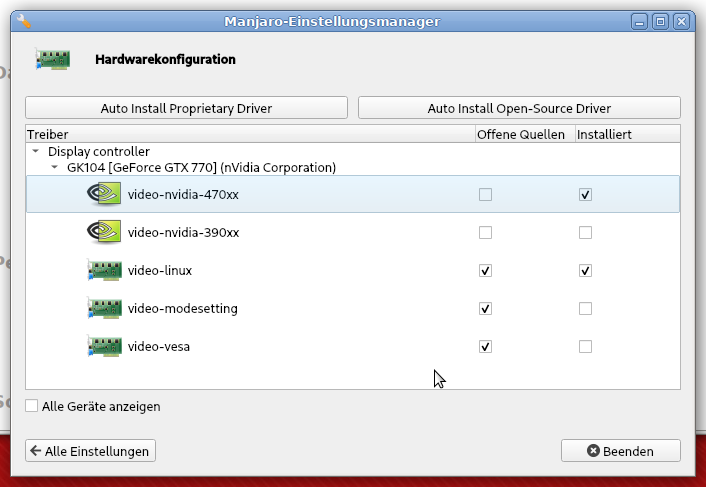Click Auto Install Open-Source Driver button
The height and width of the screenshot is (487, 706).
pos(519,108)
